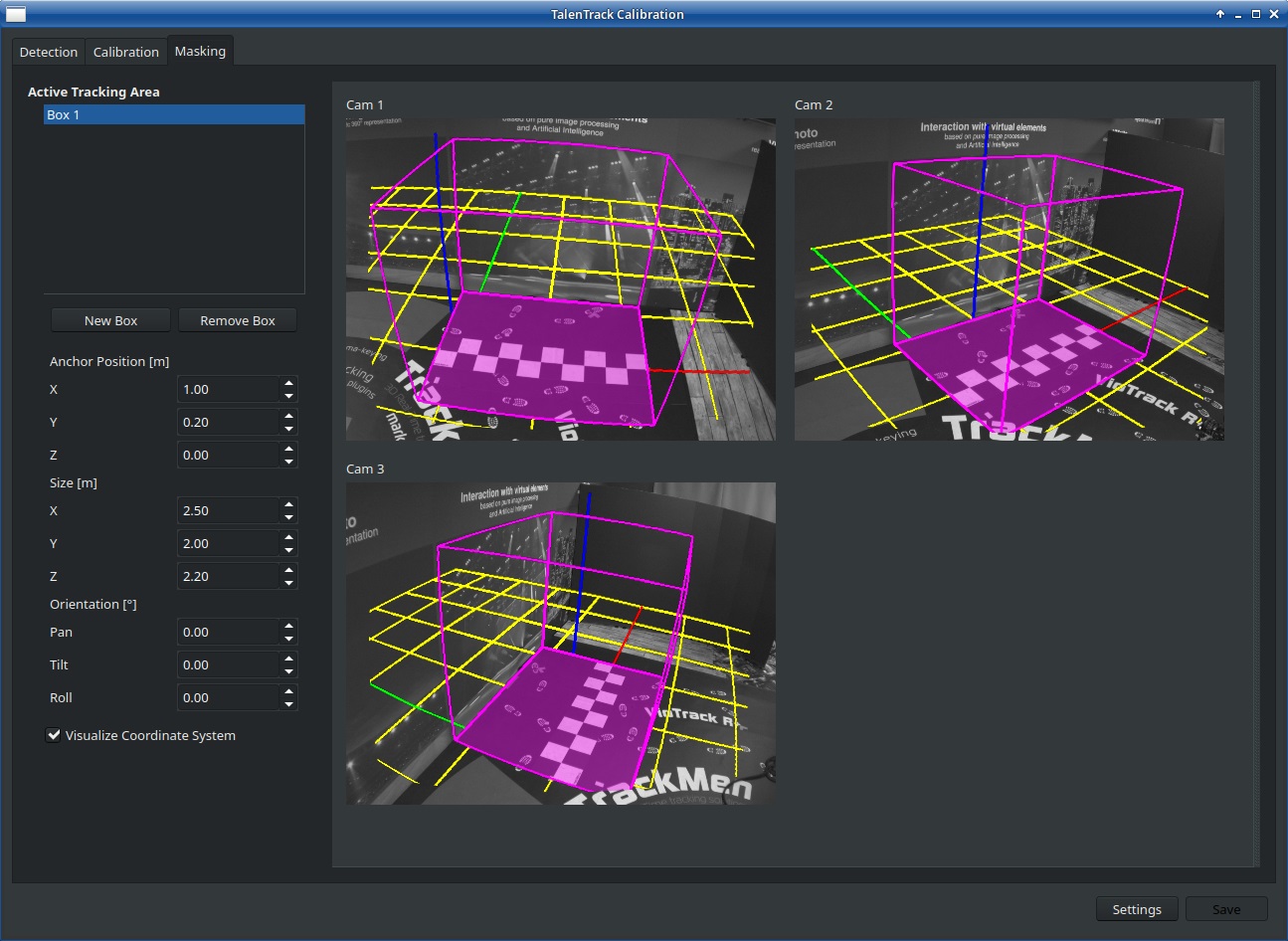Select Box 1 in tracking area list

pos(173,114)
